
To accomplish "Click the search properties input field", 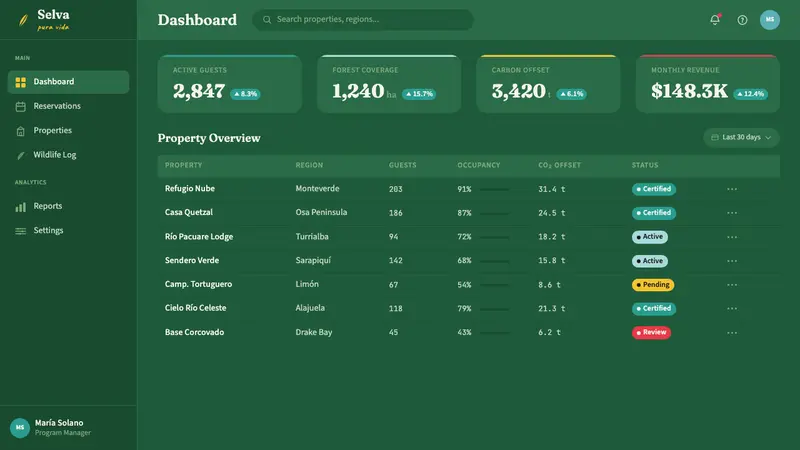I will click(x=363, y=20).
